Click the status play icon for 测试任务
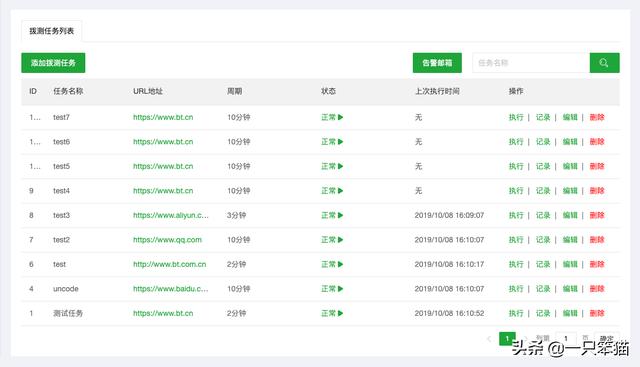The height and width of the screenshot is (367, 640). (x=340, y=314)
